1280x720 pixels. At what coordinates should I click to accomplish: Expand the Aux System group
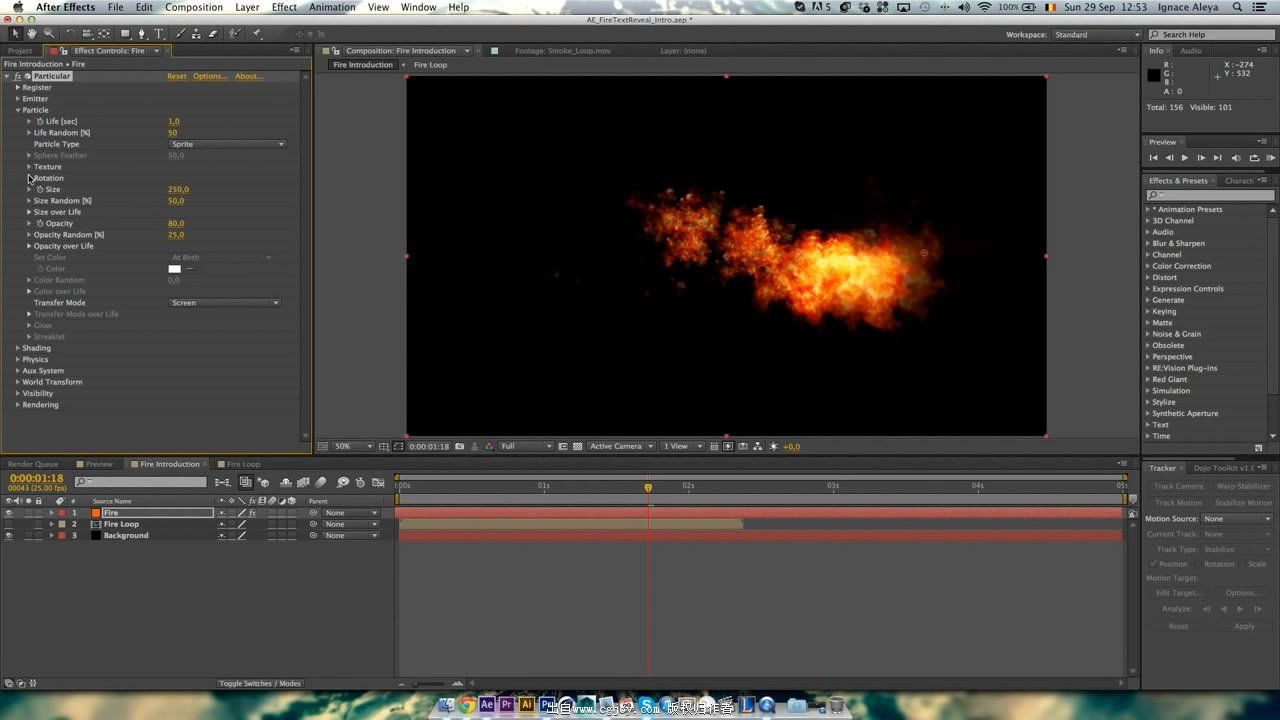17,371
